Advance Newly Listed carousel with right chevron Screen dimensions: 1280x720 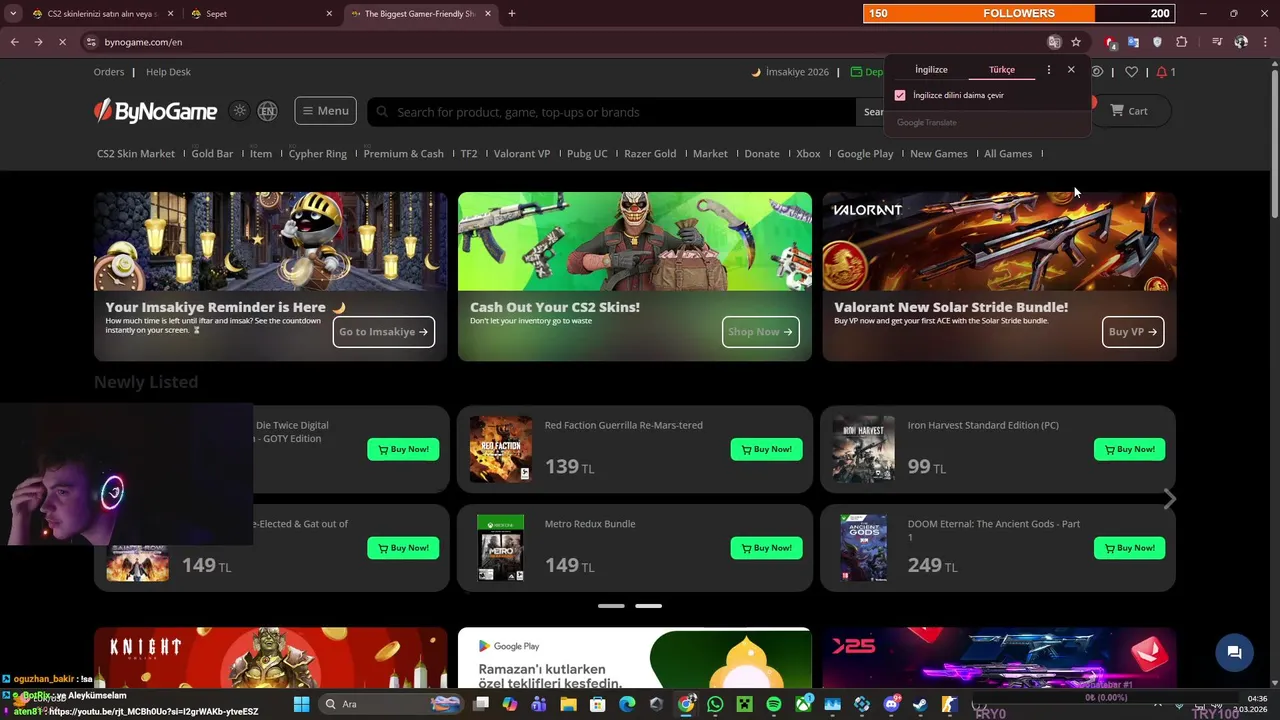click(x=1170, y=499)
